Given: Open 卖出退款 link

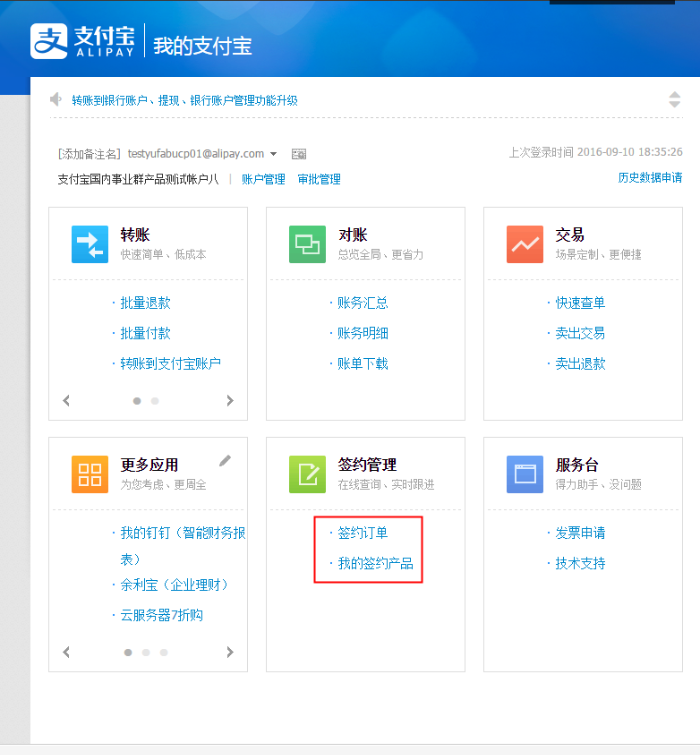Looking at the screenshot, I should [580, 364].
